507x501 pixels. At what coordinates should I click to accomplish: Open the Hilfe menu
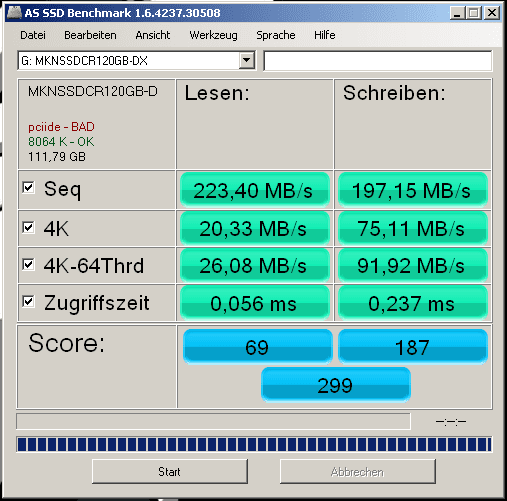pos(325,35)
